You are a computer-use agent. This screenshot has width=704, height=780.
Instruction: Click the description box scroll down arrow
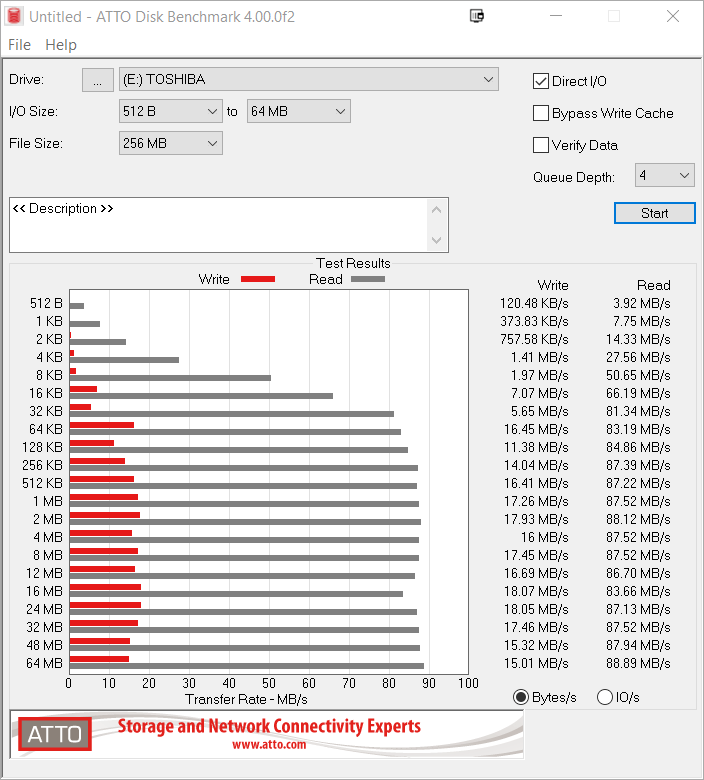click(436, 240)
